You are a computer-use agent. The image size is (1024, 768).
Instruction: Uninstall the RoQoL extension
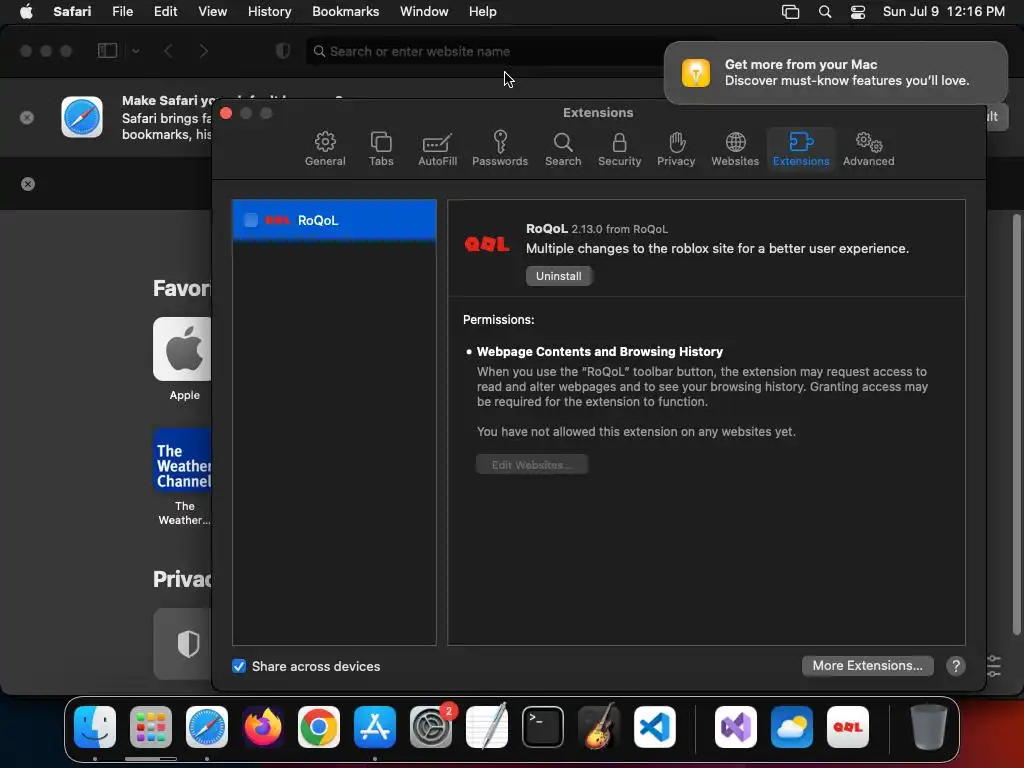558,276
